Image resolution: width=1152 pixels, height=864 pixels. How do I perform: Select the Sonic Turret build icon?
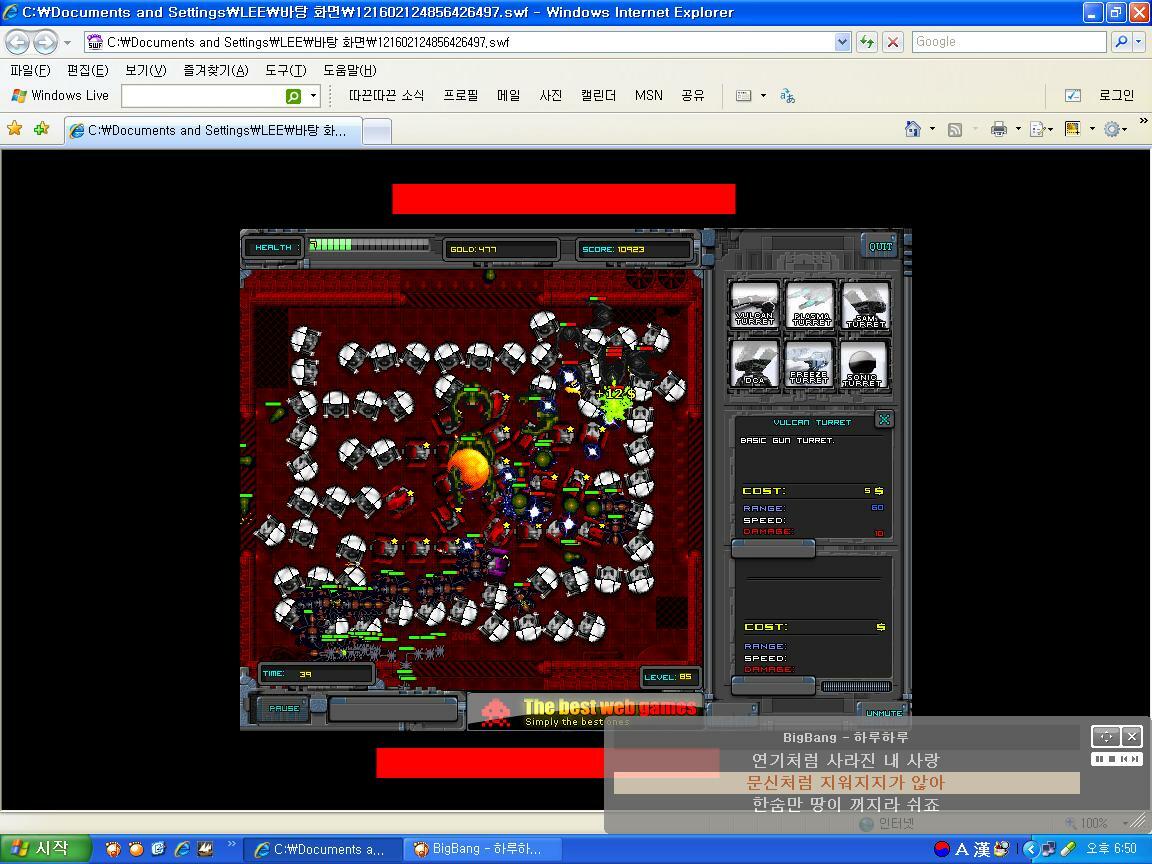865,364
